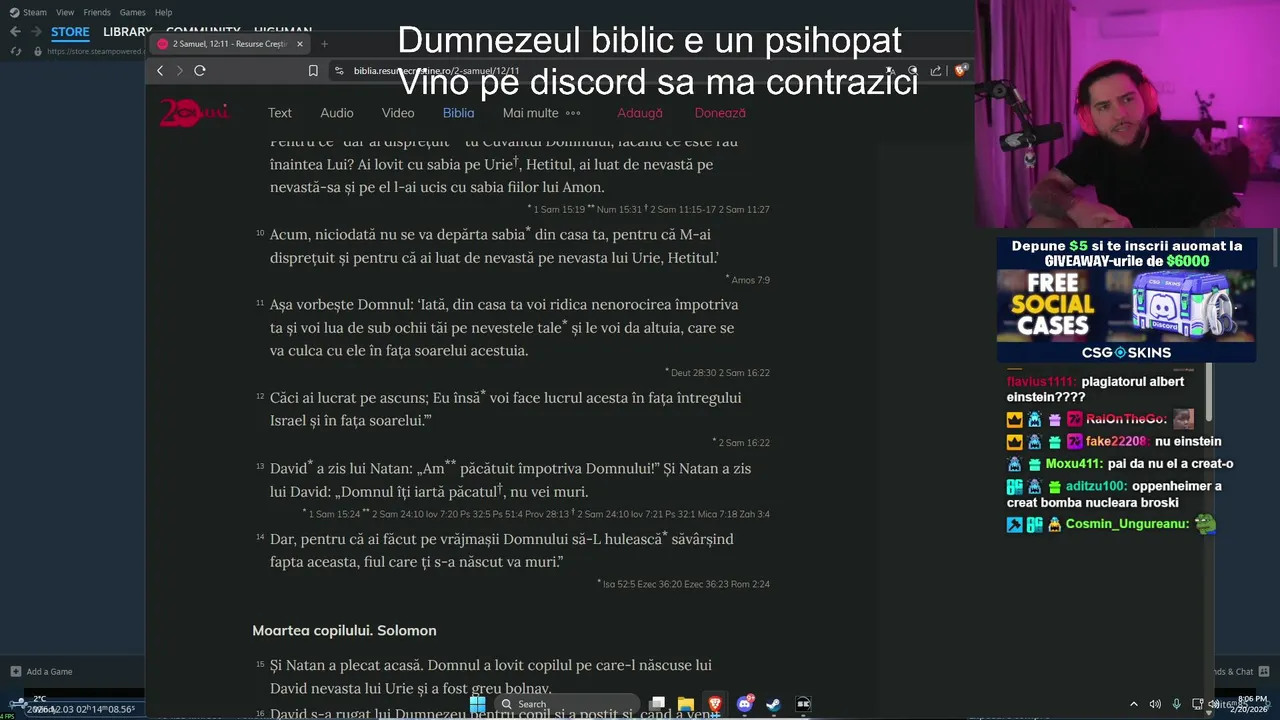Switch to the Steam LIBRARY tab
This screenshot has height=720, width=1280.
point(127,32)
